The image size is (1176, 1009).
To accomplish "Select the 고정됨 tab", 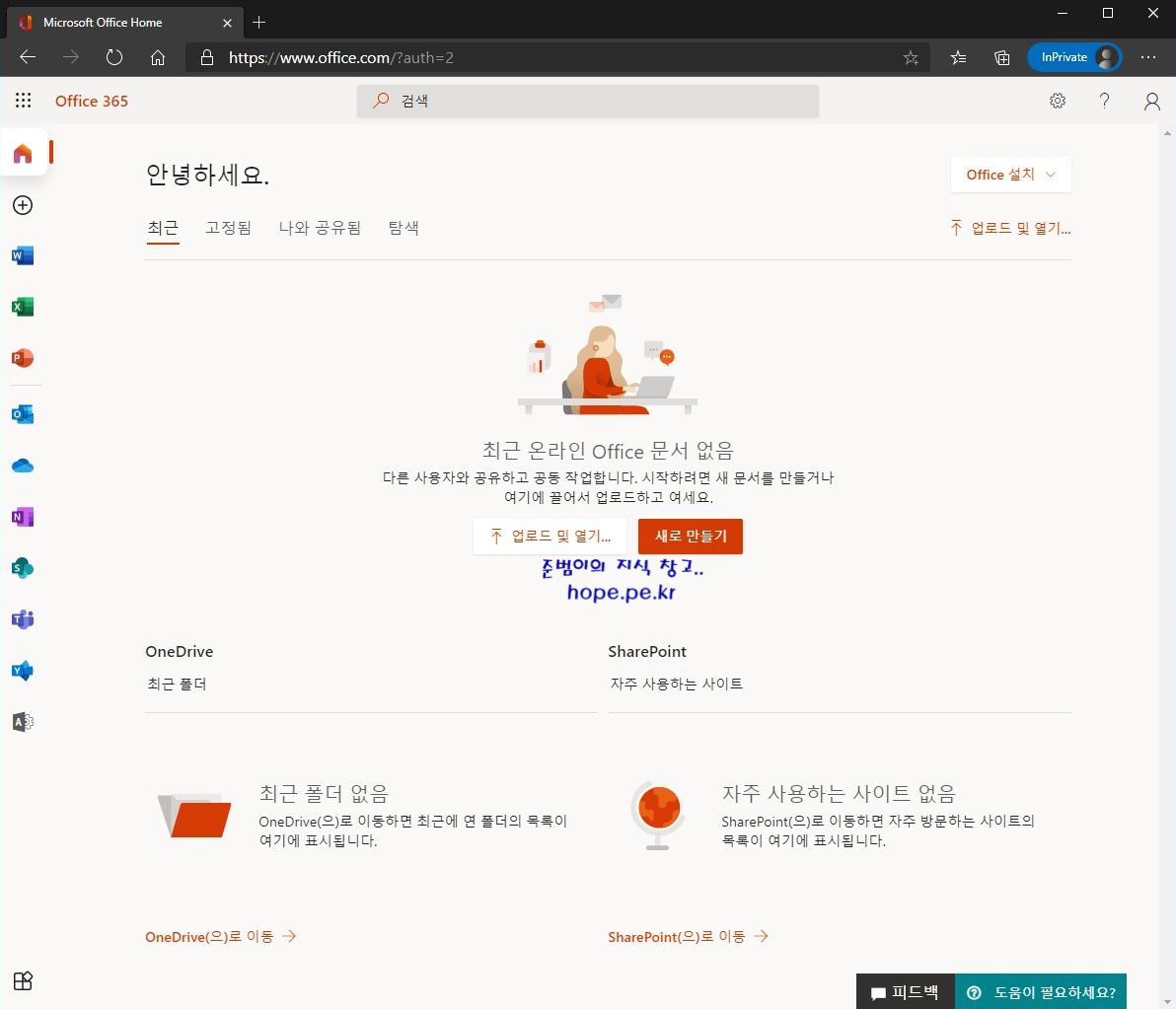I will [x=229, y=228].
